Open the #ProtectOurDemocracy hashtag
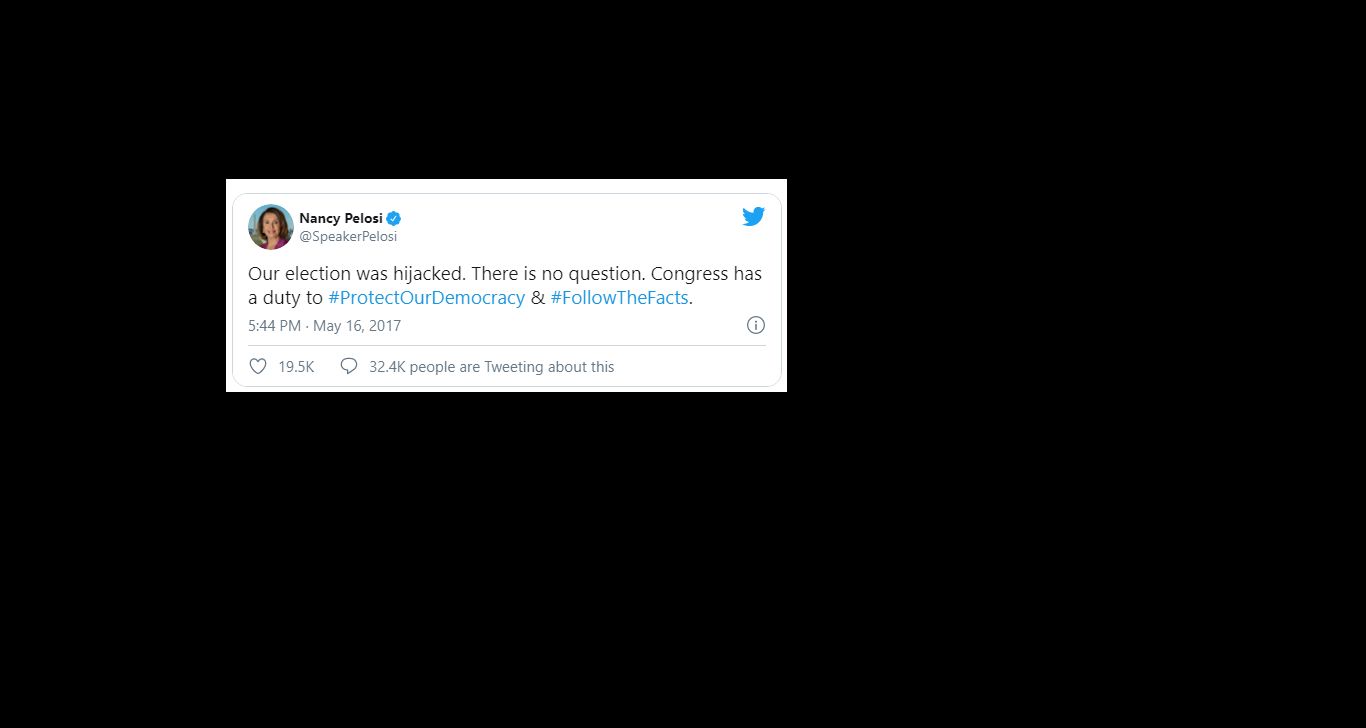This screenshot has width=1366, height=728. click(x=426, y=298)
